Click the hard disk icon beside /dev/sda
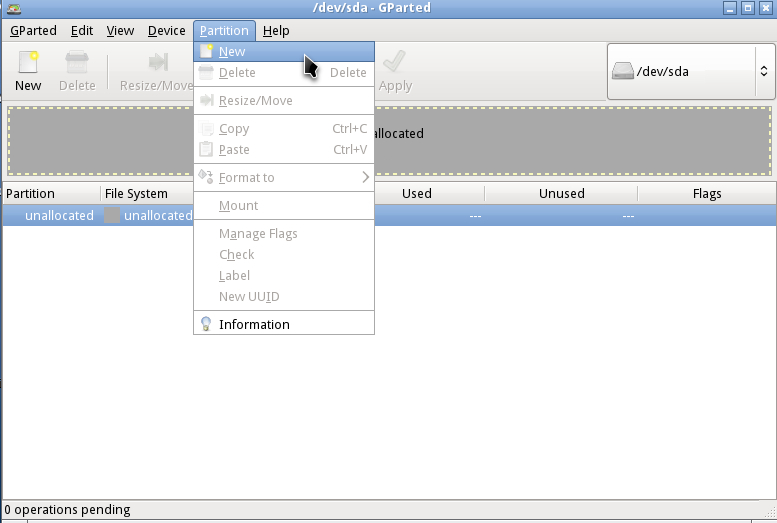Viewport: 777px width, 523px height. coord(622,71)
